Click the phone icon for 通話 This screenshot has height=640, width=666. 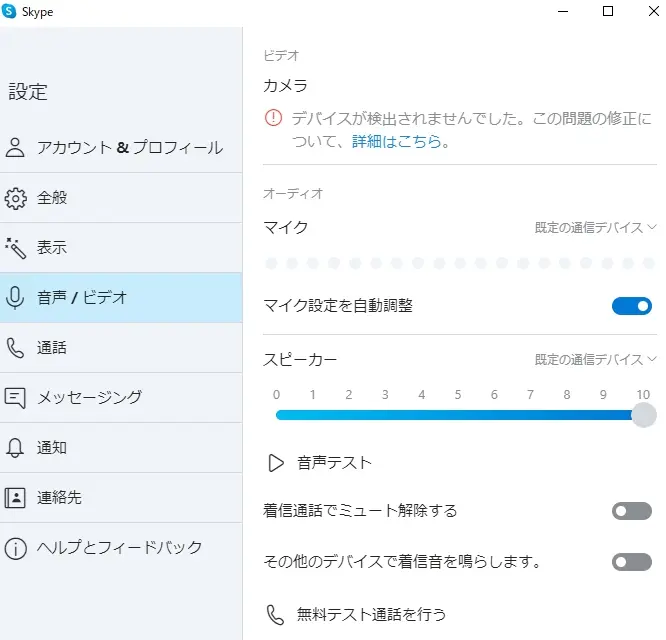(15, 347)
